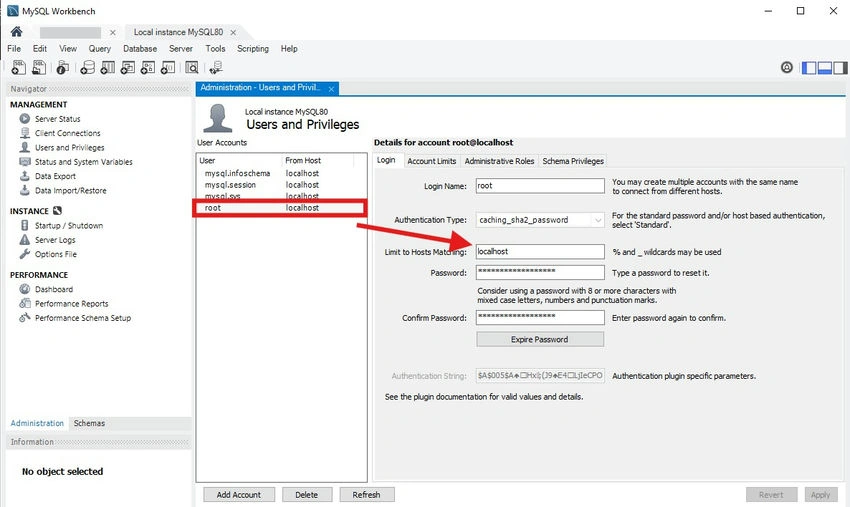Click the Login Name input field
Image resolution: width=850 pixels, height=507 pixels.
[x=540, y=185]
